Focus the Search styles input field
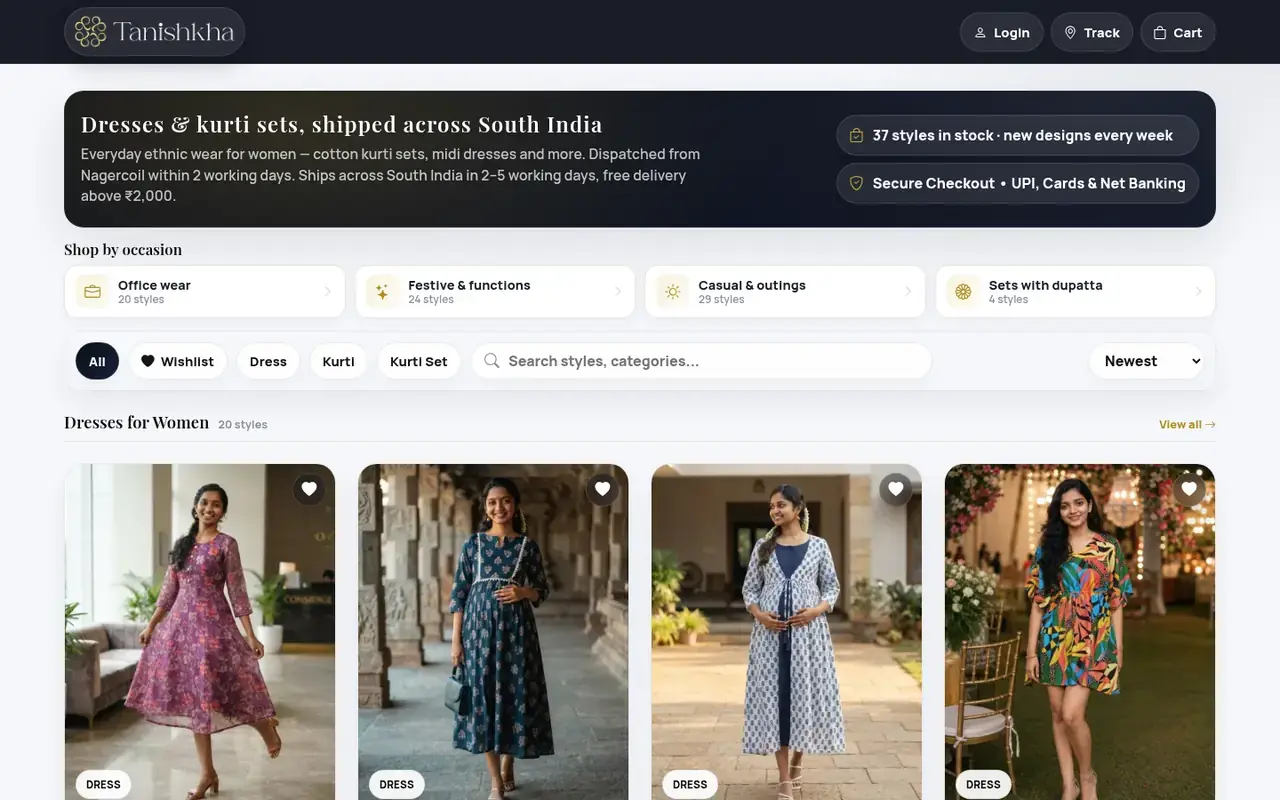The height and width of the screenshot is (800, 1280). (701, 361)
